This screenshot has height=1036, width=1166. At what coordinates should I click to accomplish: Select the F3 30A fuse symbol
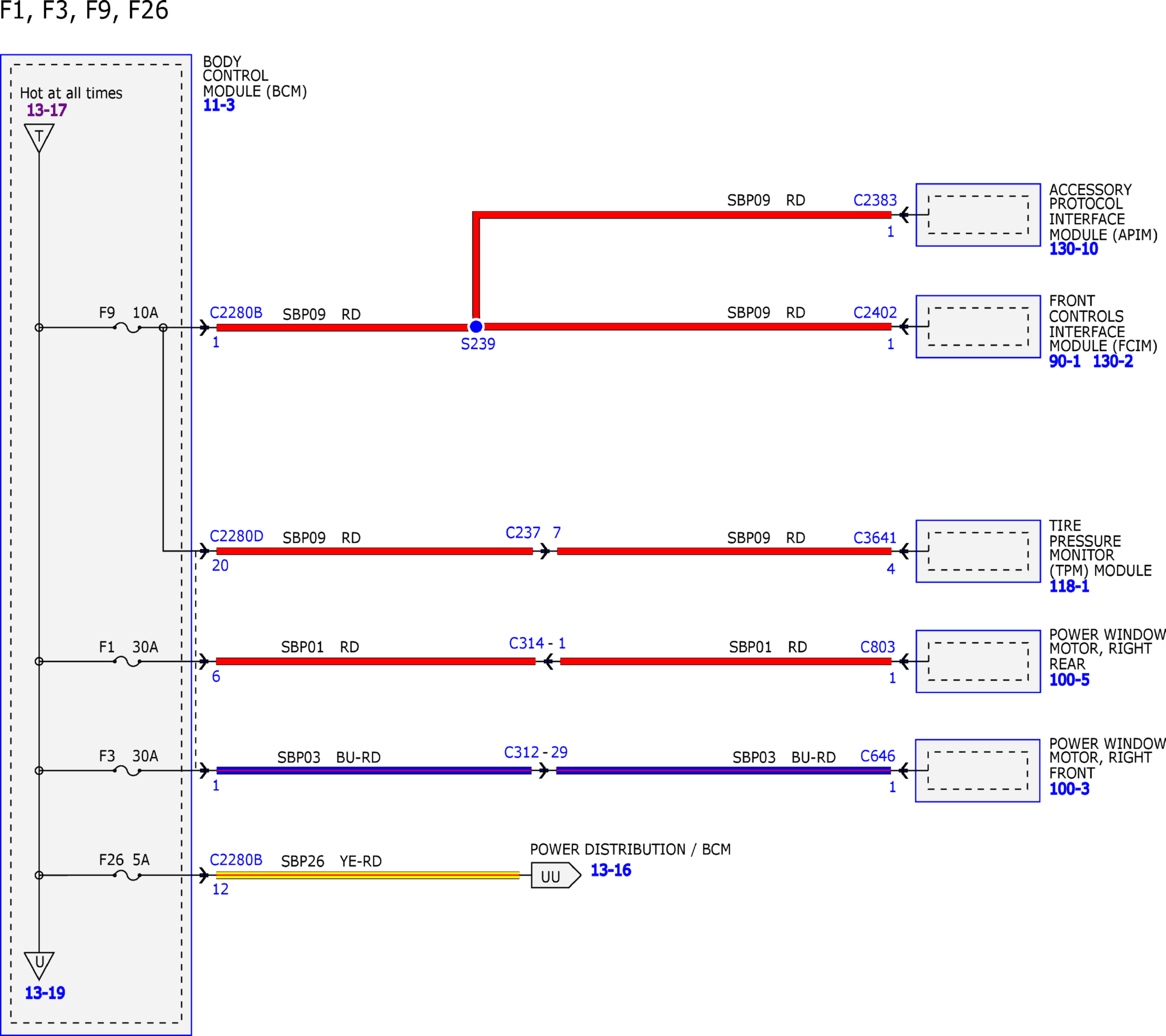[x=127, y=771]
